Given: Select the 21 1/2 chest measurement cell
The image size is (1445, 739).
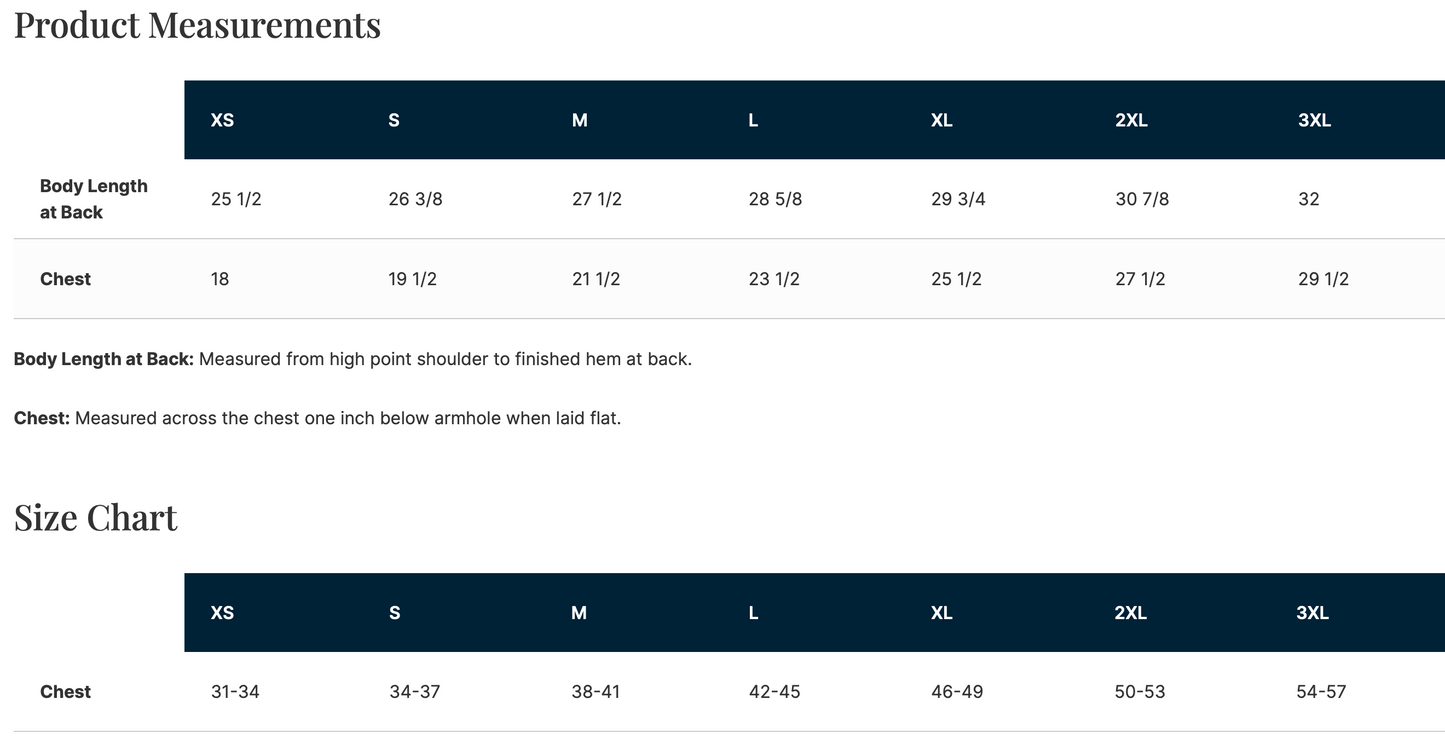Looking at the screenshot, I should (596, 279).
